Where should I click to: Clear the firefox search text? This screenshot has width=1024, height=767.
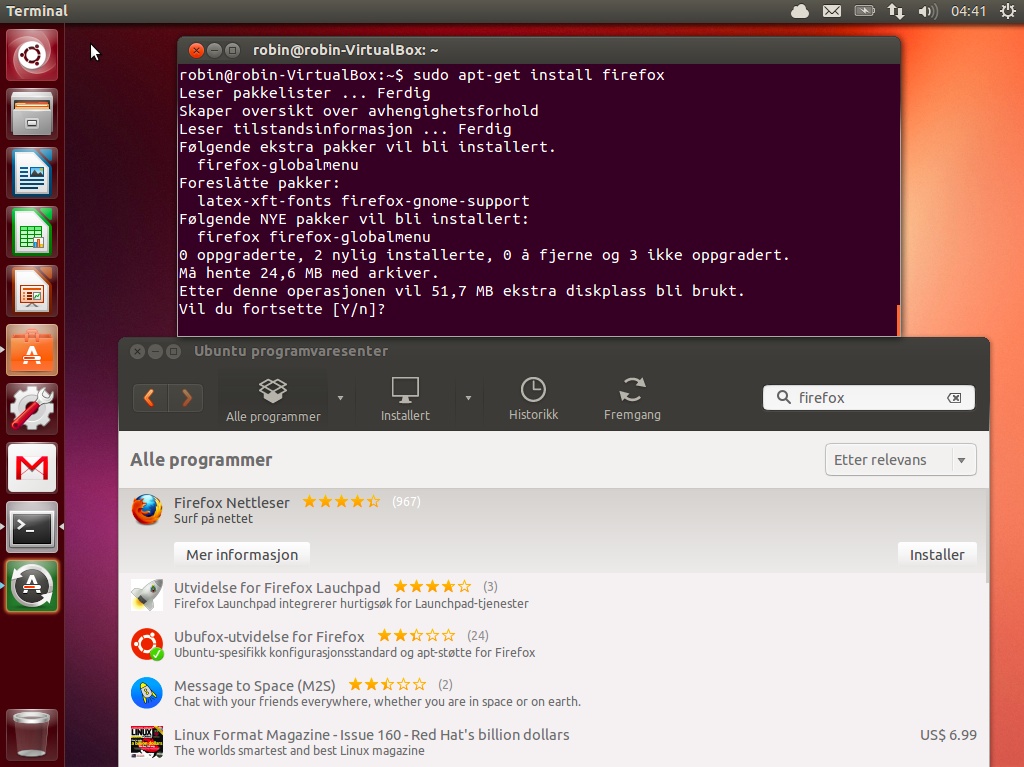click(x=954, y=397)
